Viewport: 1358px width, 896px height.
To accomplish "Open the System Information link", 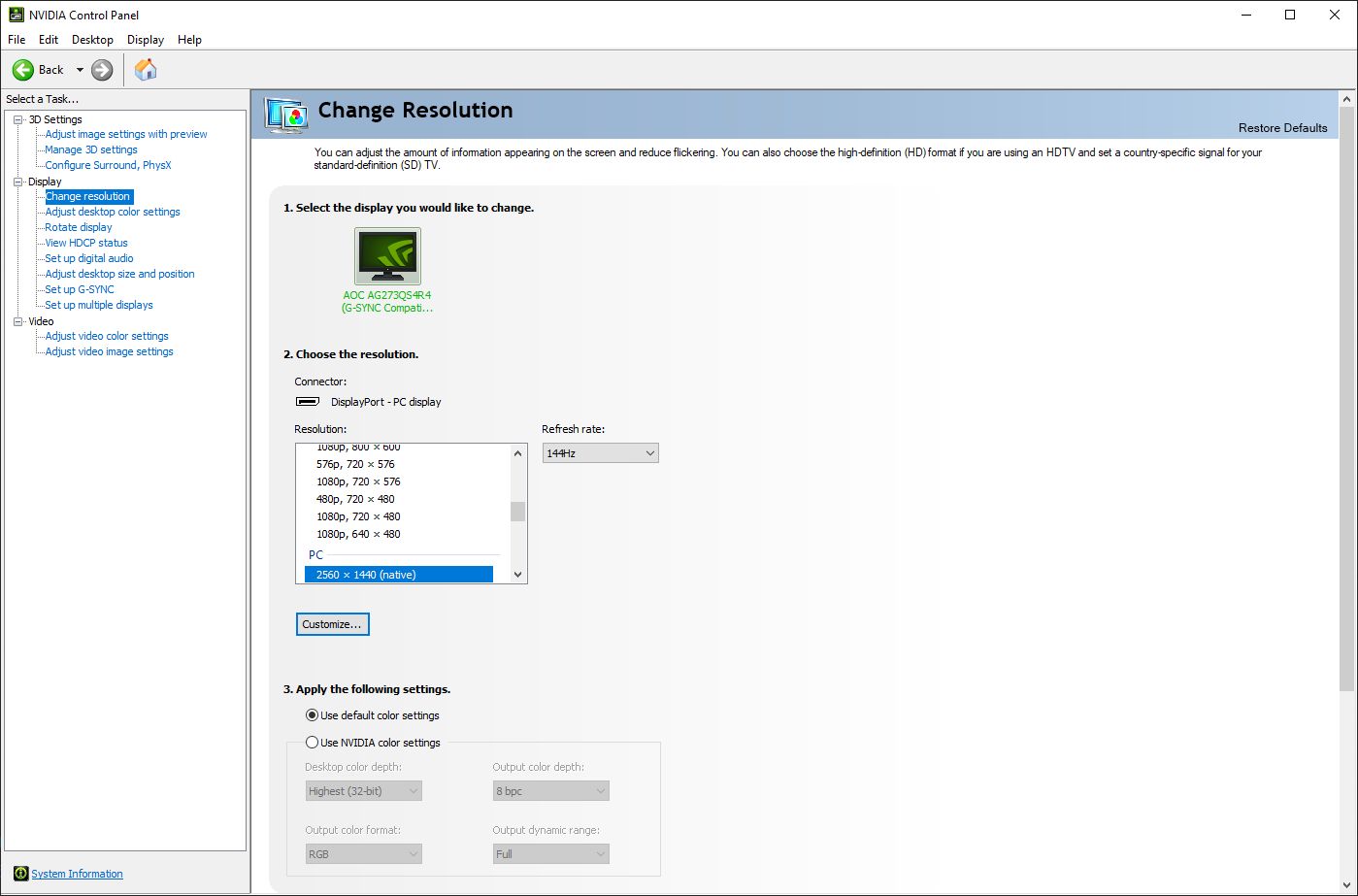I will 78,874.
